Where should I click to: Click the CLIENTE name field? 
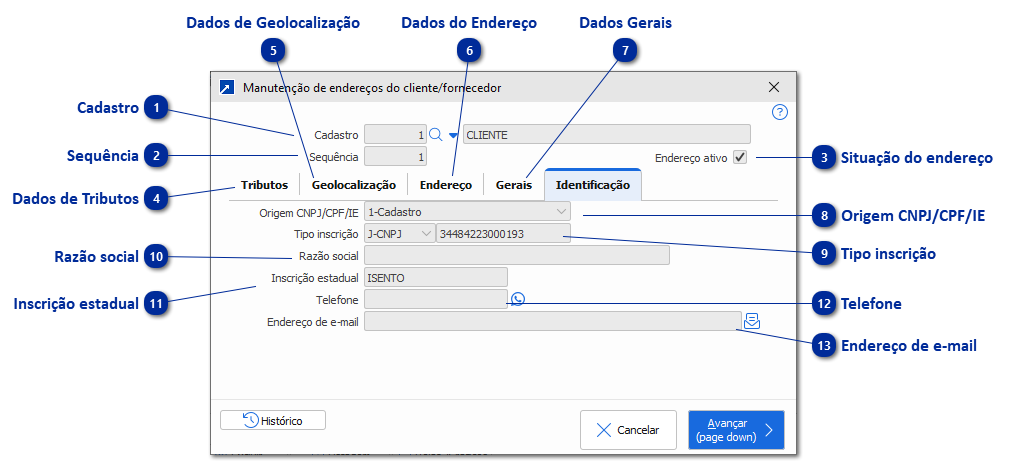607,134
